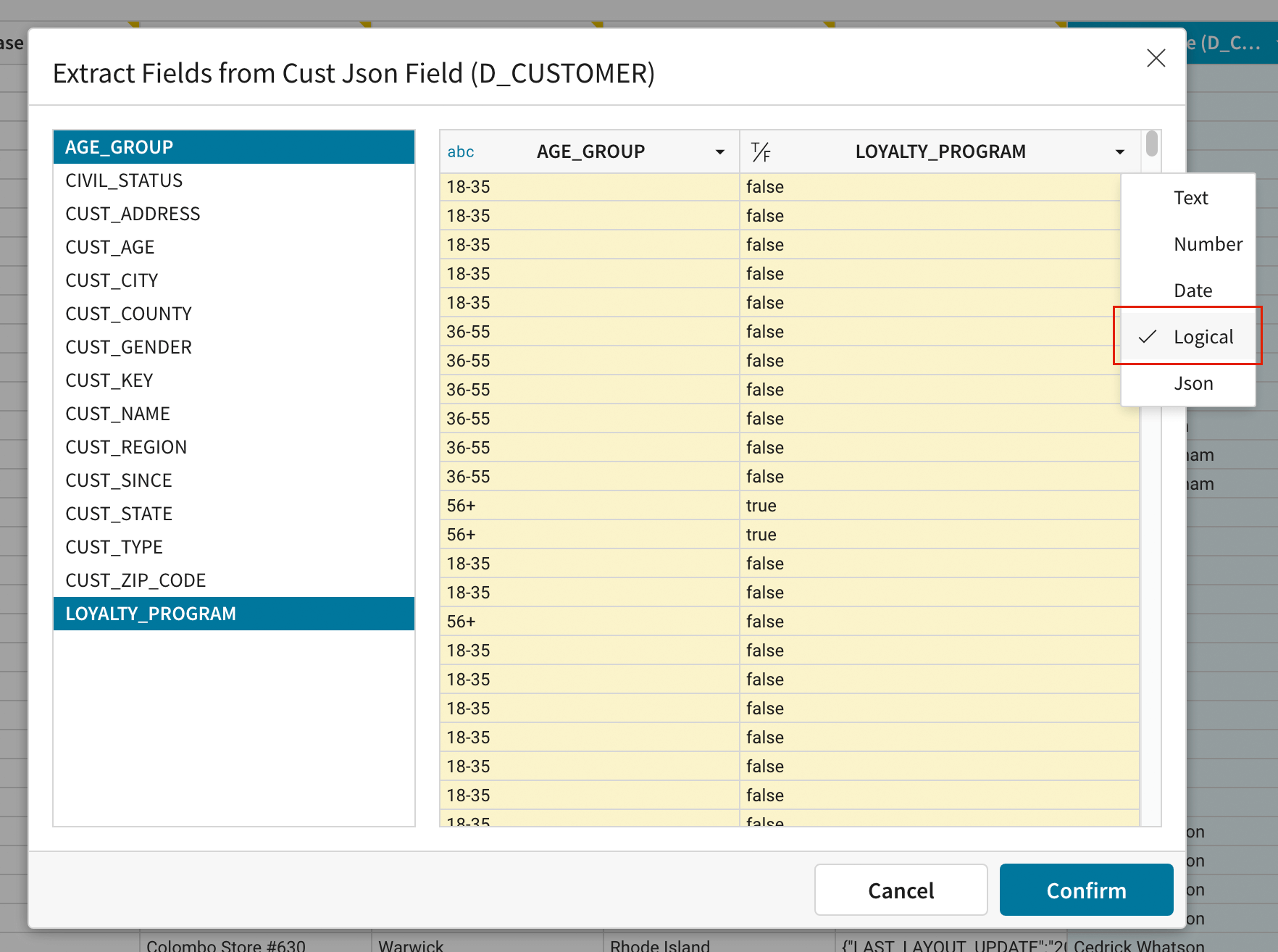Select CUST_COUNTY in the field list
The width and height of the screenshot is (1278, 952).
tap(234, 314)
